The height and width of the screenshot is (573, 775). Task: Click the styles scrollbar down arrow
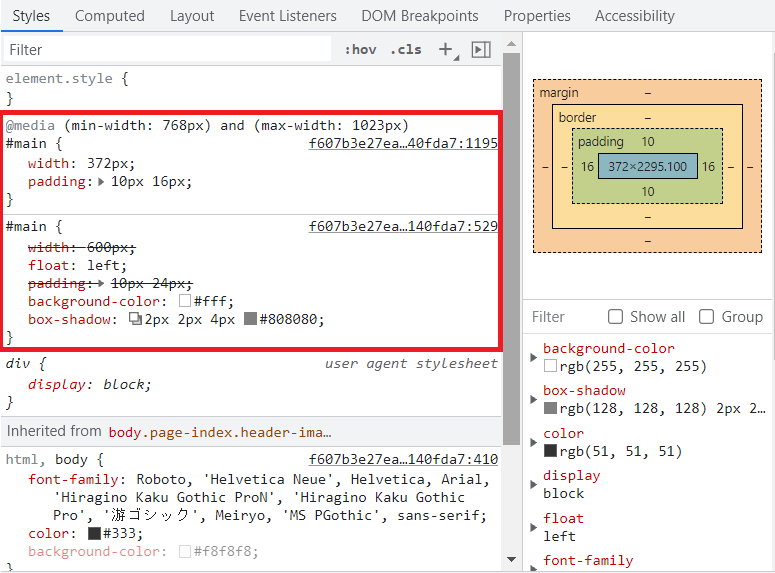(x=512, y=559)
